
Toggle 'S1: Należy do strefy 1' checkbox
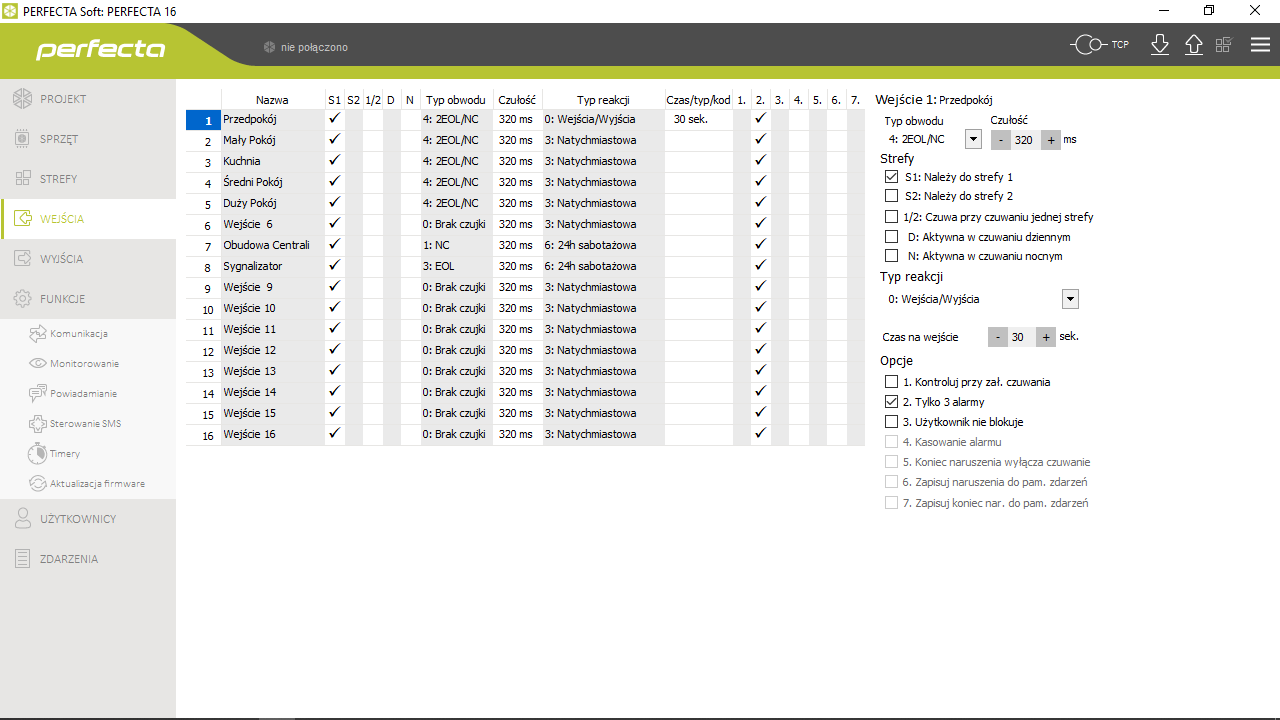click(892, 176)
